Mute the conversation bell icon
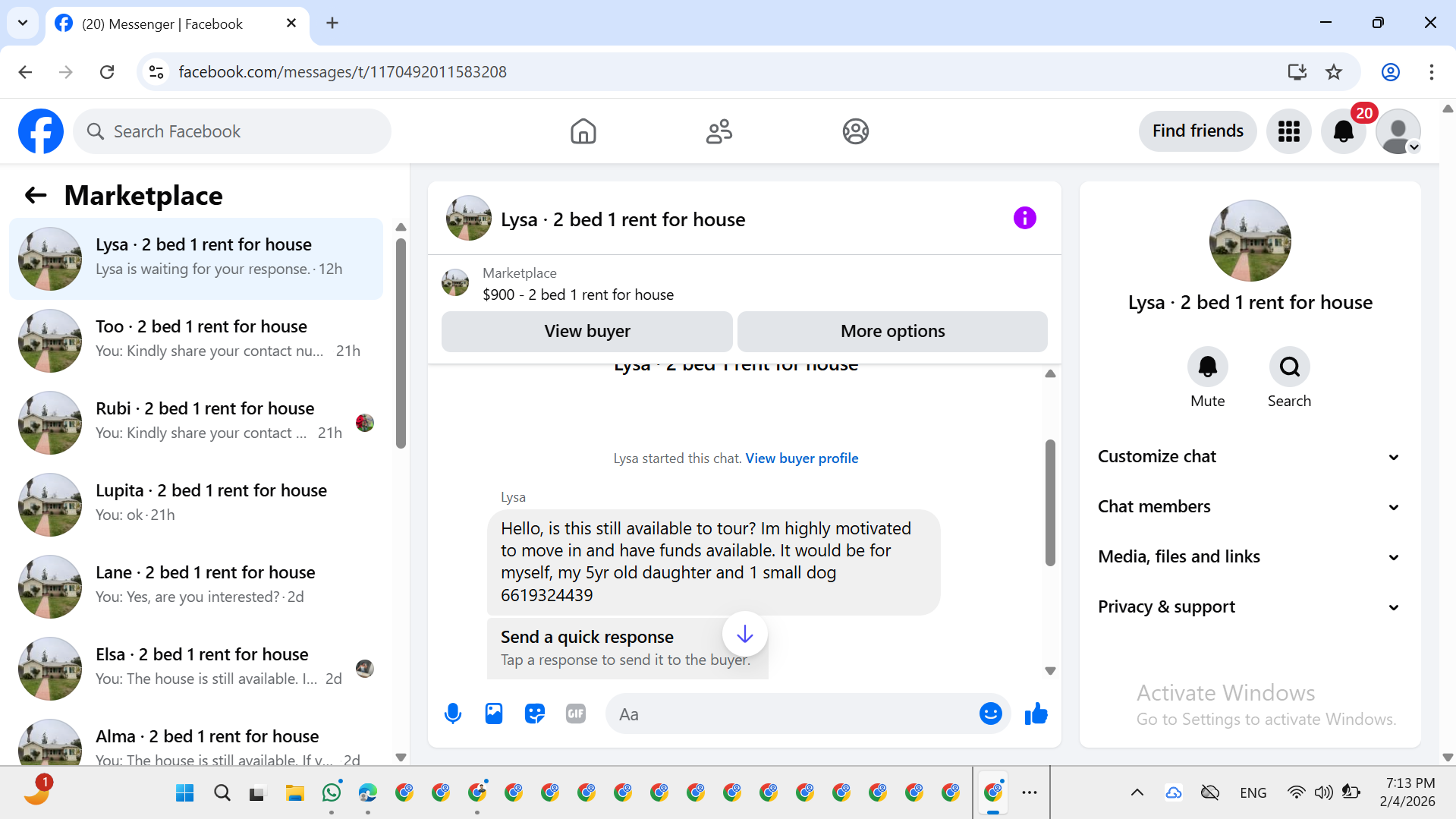The image size is (1456, 819). 1207,367
